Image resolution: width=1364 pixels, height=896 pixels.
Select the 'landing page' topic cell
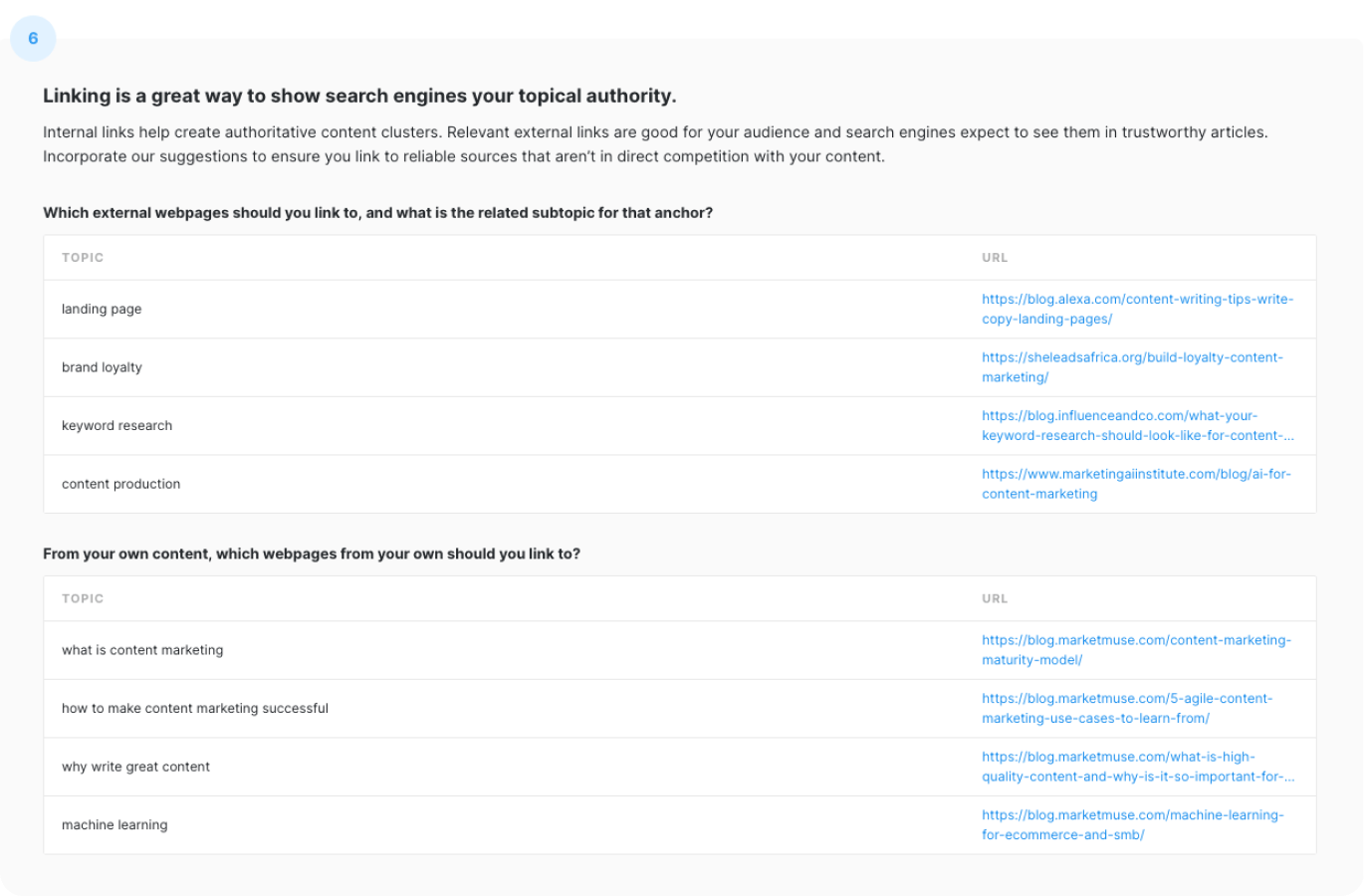[x=102, y=309]
